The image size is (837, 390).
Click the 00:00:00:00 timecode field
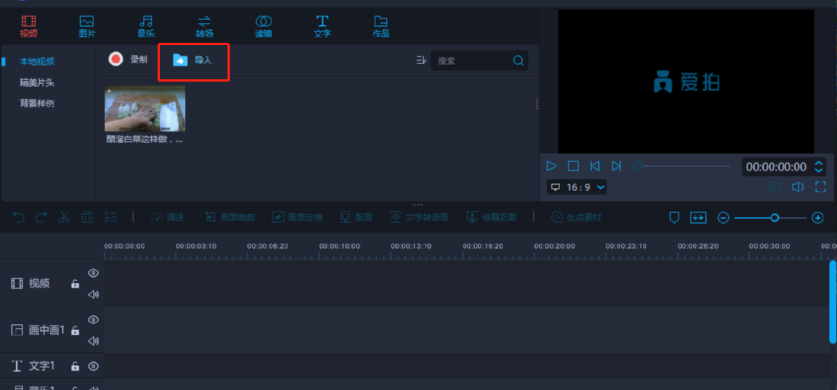[x=776, y=167]
